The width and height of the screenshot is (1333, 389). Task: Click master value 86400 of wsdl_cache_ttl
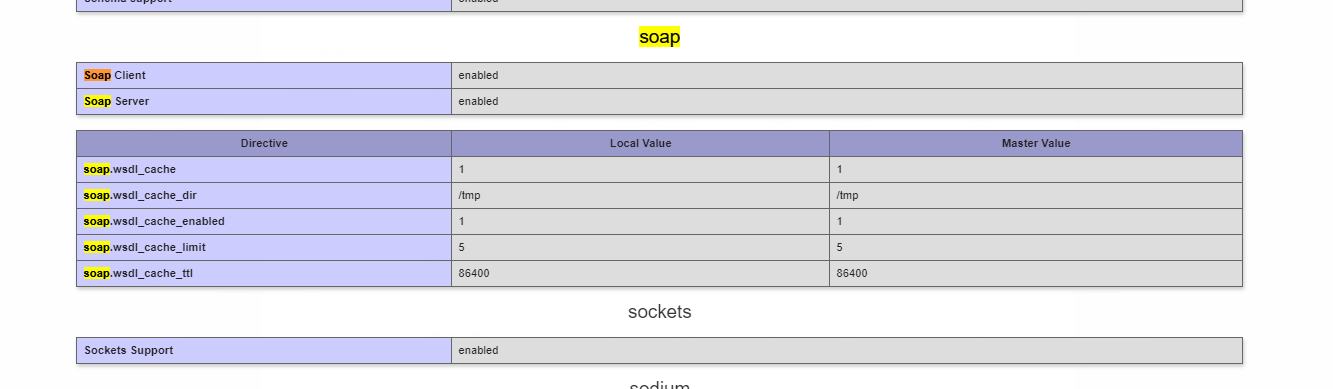tap(852, 274)
